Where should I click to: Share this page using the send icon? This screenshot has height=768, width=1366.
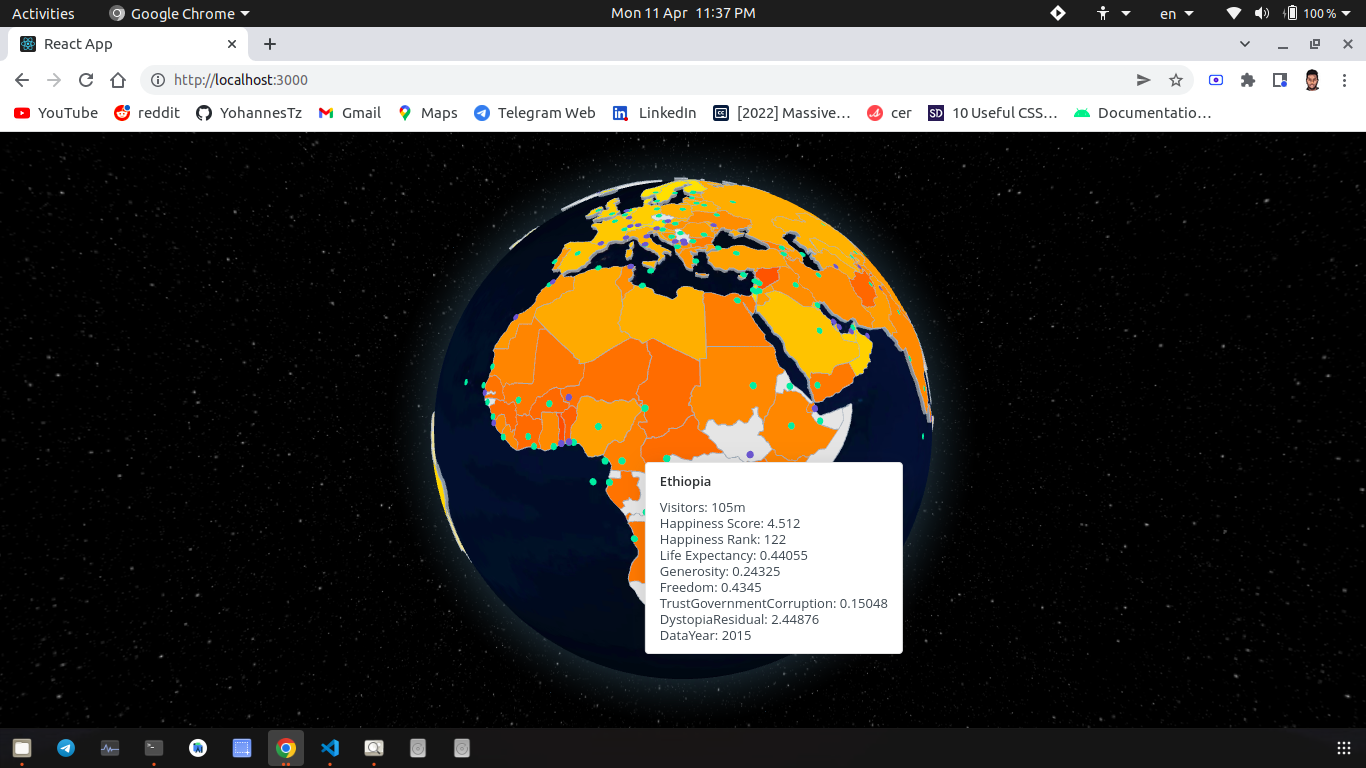[1144, 80]
